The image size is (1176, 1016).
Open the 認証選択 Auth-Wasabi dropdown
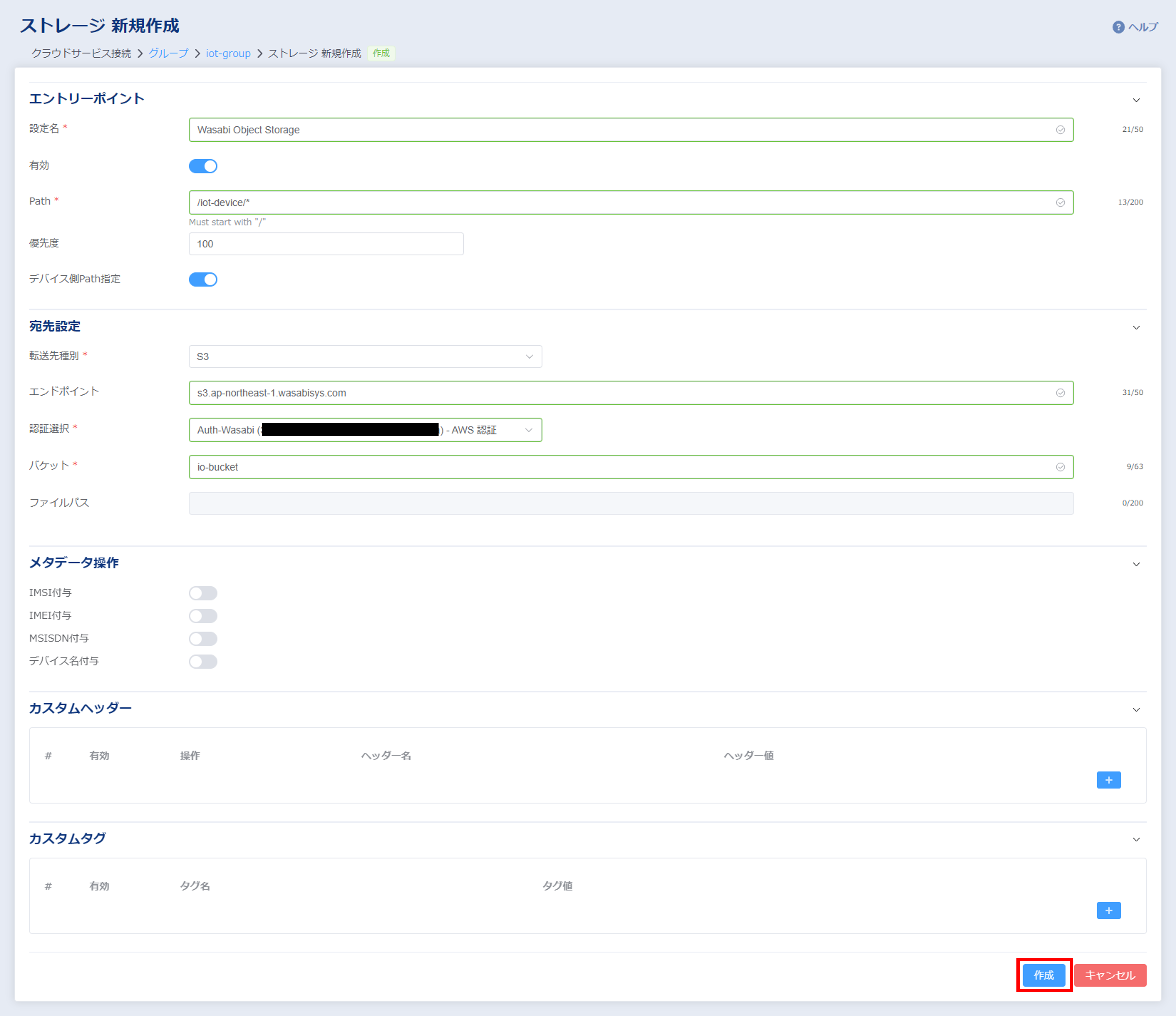(x=365, y=430)
